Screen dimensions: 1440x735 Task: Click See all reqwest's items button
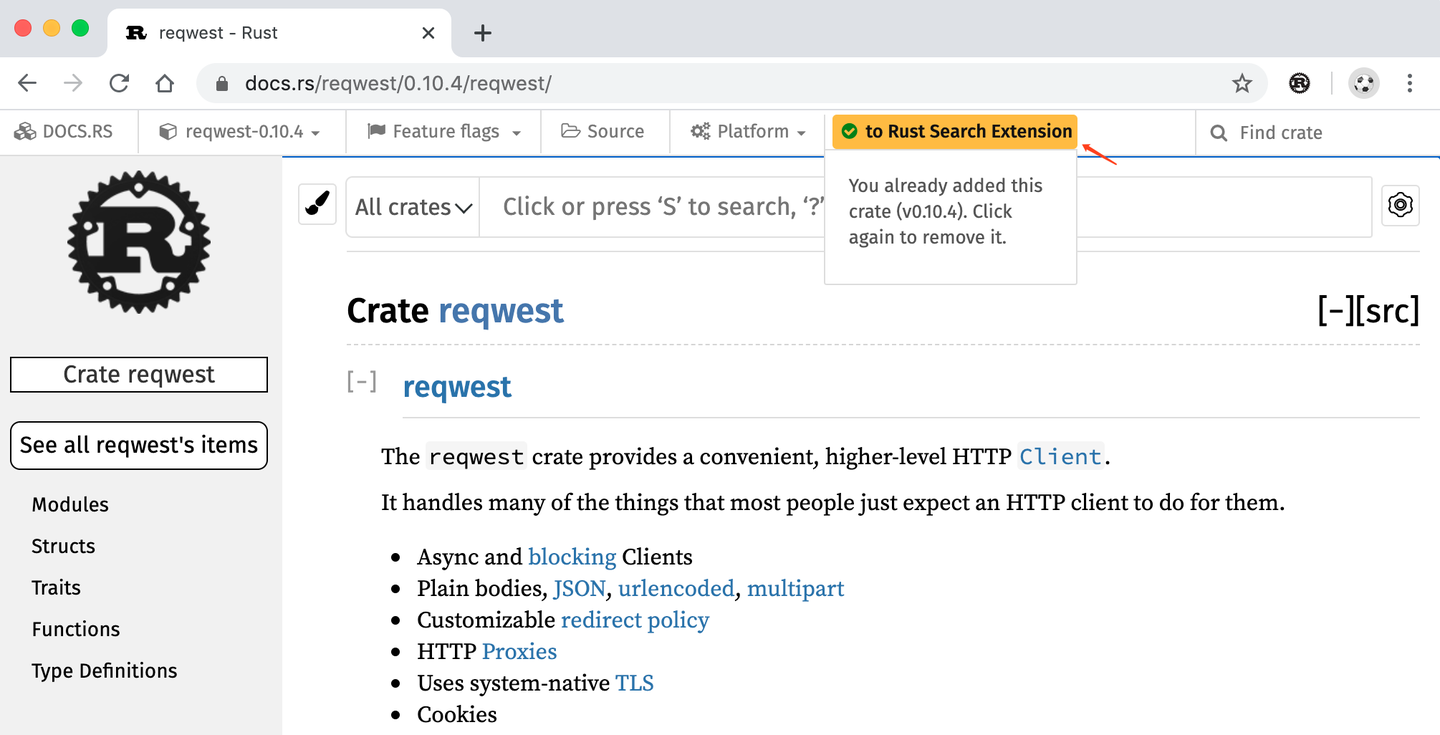point(139,445)
